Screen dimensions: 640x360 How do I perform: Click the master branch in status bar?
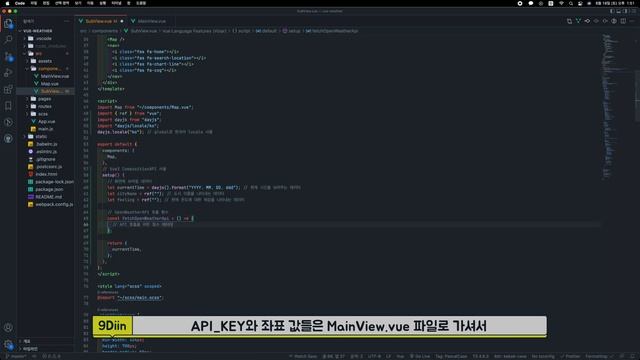17,356
